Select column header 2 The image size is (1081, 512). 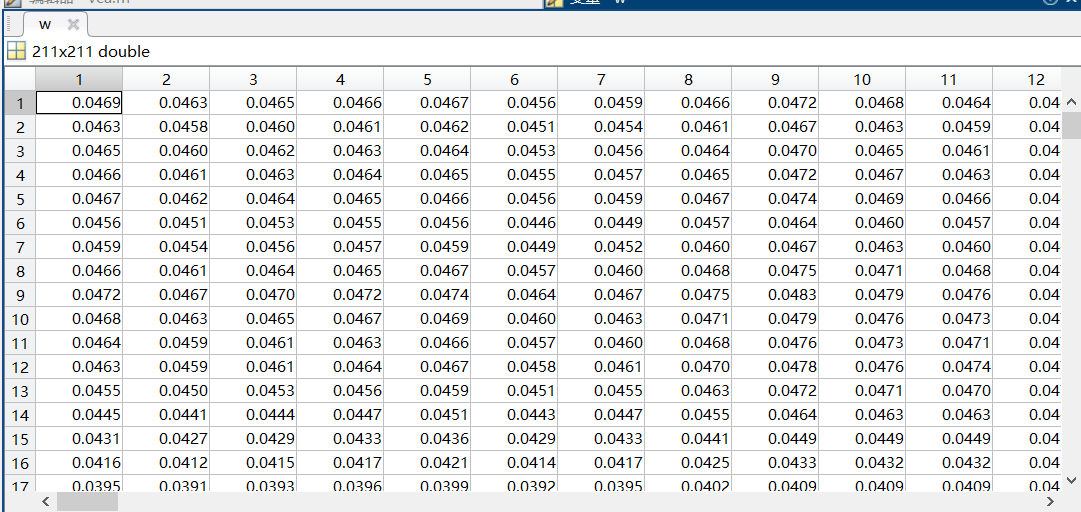[x=166, y=79]
